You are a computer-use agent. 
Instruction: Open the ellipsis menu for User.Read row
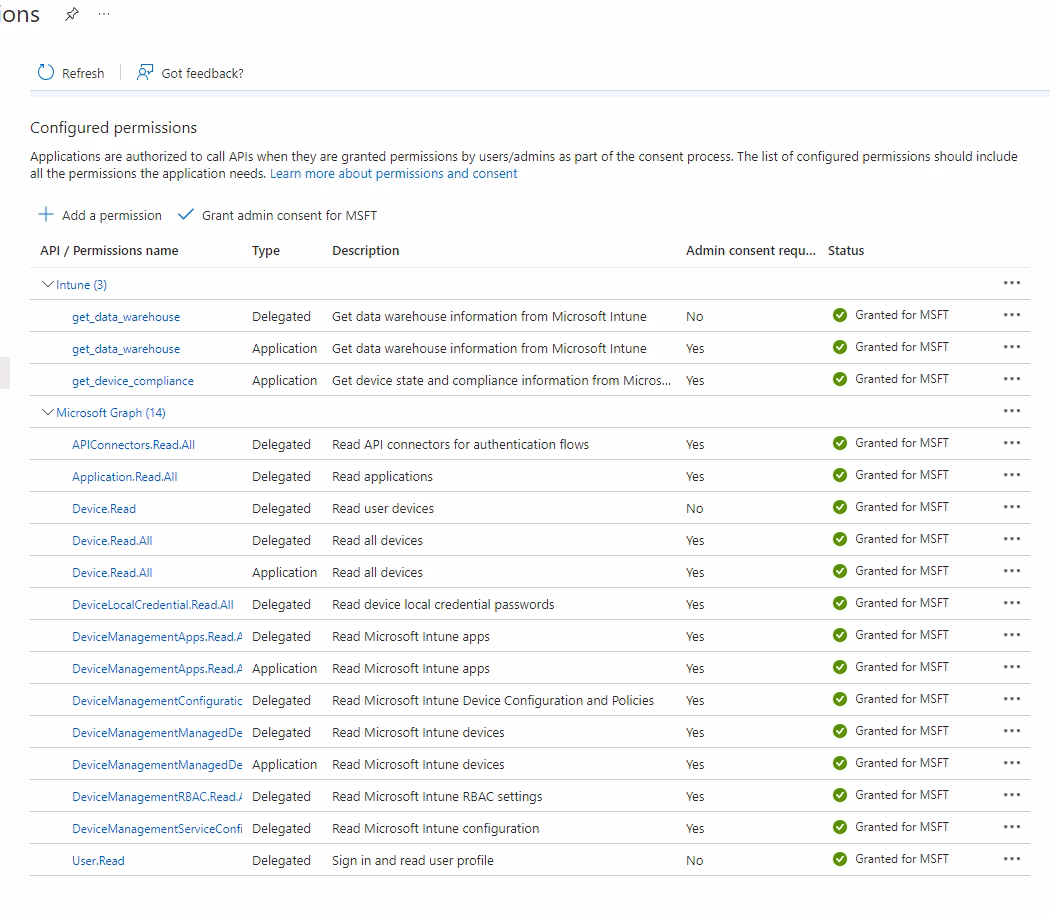[1011, 858]
